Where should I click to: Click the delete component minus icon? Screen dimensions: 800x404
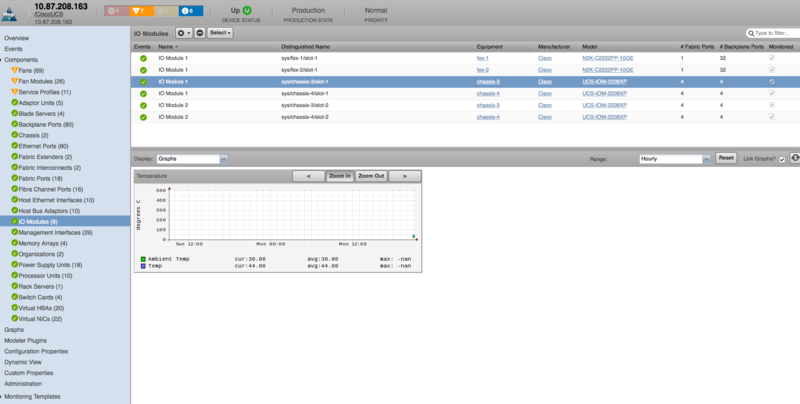pos(200,33)
